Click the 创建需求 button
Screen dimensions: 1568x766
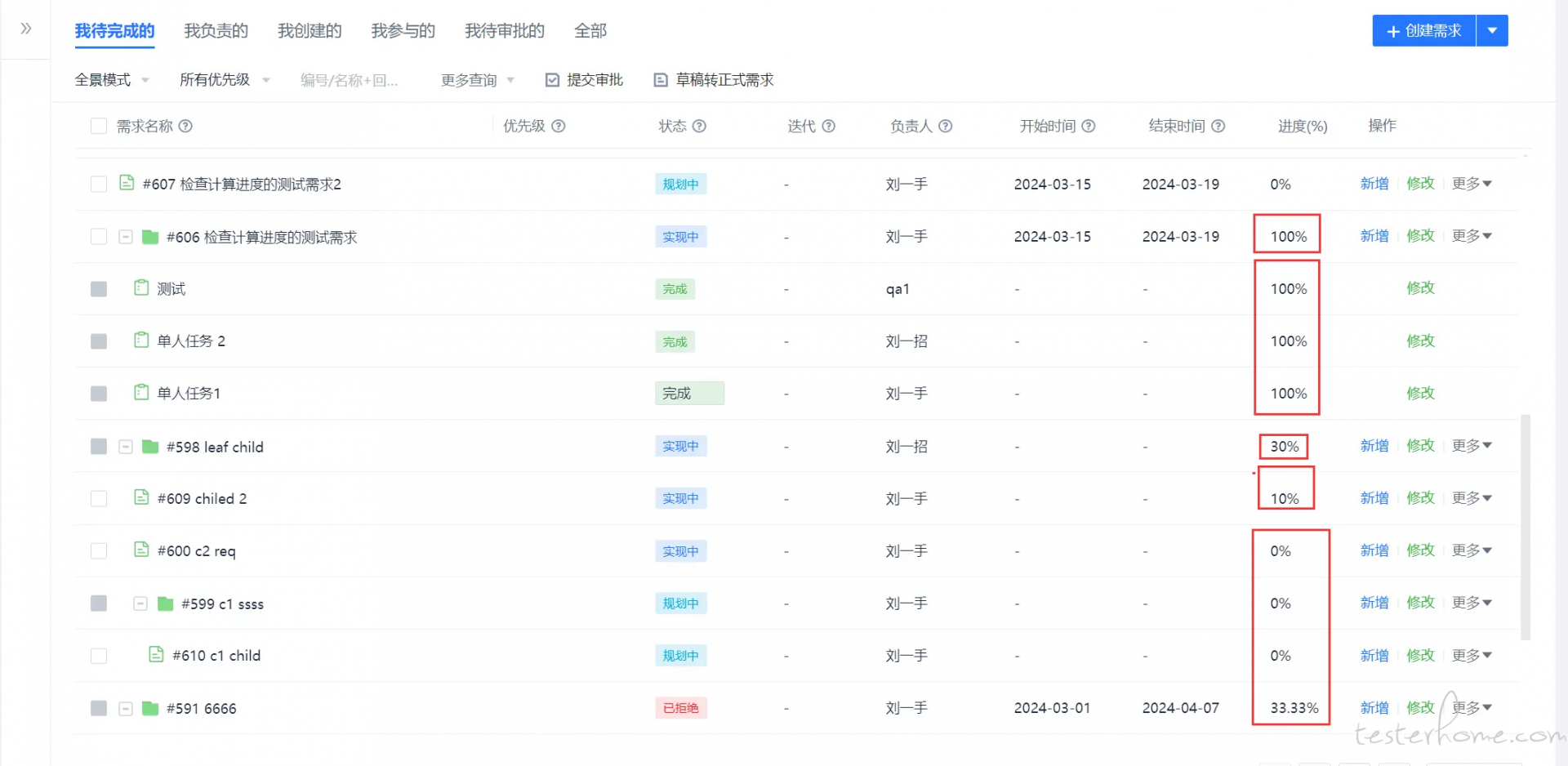point(1424,30)
